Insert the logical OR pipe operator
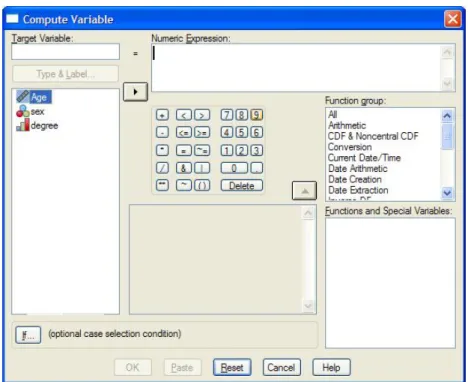468x382 pixels. pyautogui.click(x=202, y=168)
